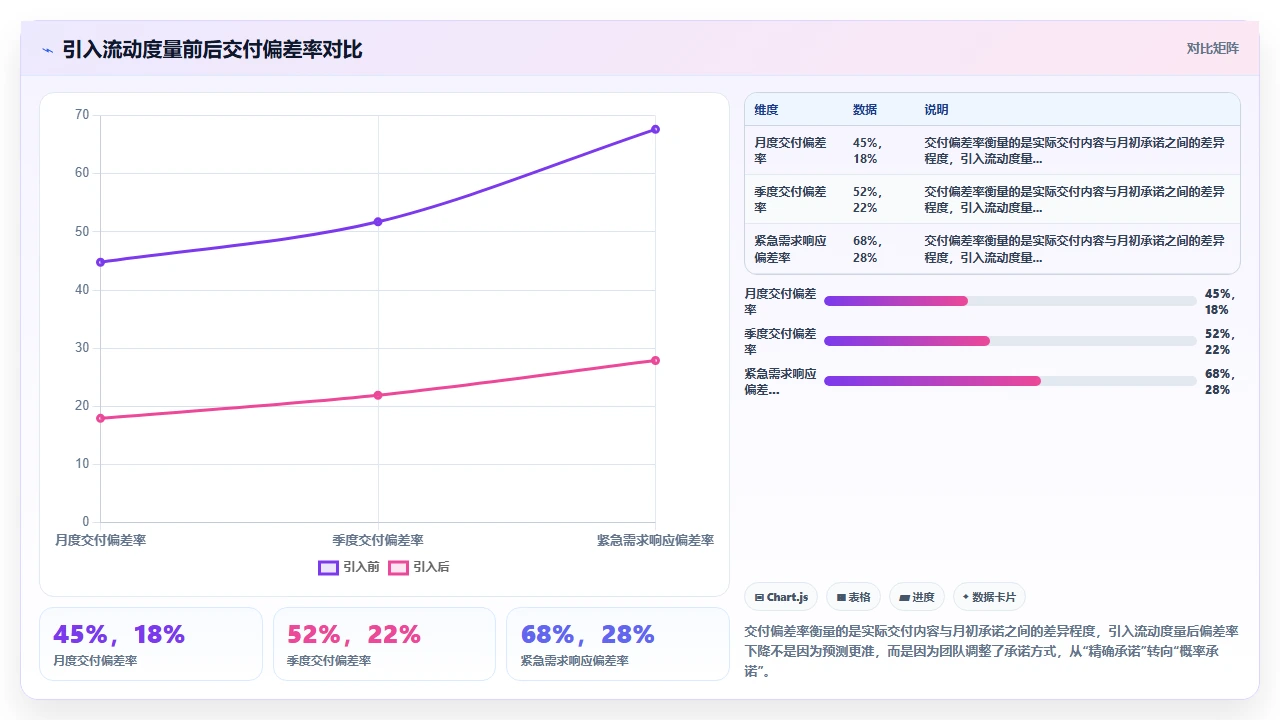This screenshot has height=720, width=1280.
Task: Click the pink line point at 月度交付偏差率
Action: point(100,418)
